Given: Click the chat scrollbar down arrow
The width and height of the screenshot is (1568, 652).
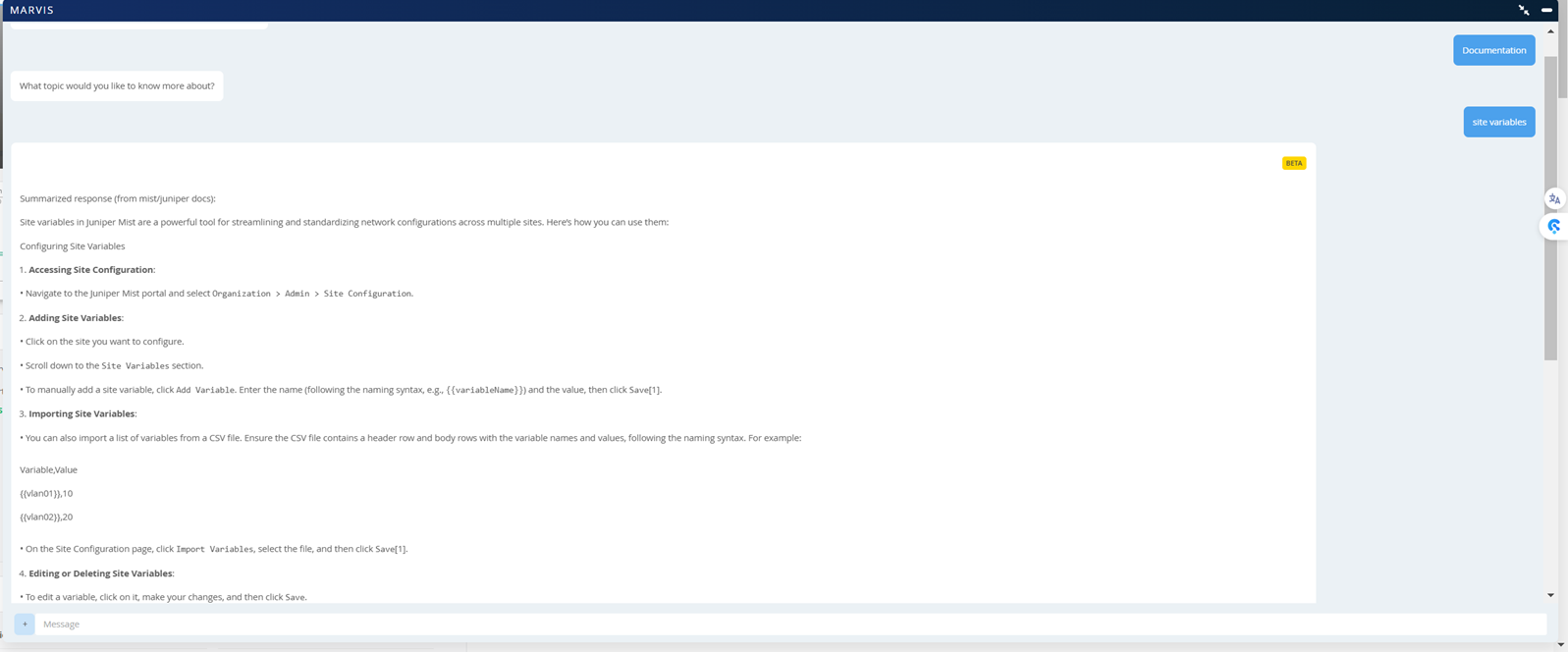Looking at the screenshot, I should 1550,595.
